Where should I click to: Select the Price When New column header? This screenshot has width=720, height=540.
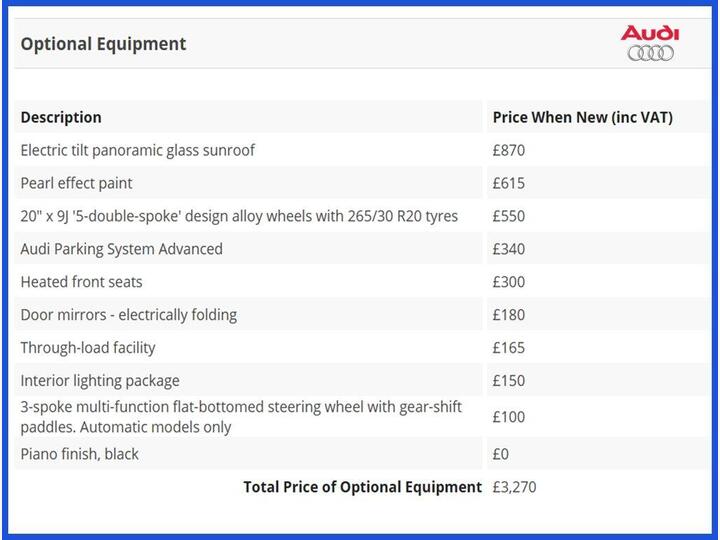pyautogui.click(x=582, y=117)
